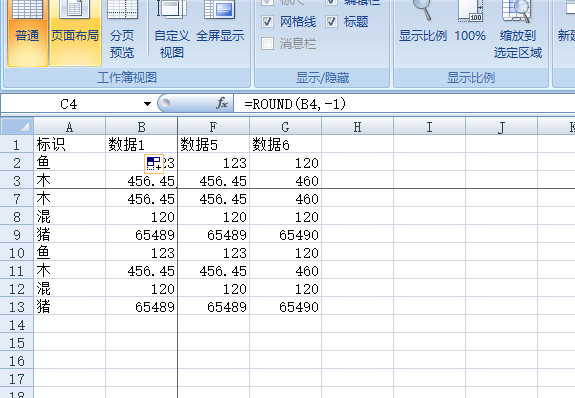Toggle the Gridlines (网格线) checkbox
Viewport: 575px width, 398px height.
[267, 22]
